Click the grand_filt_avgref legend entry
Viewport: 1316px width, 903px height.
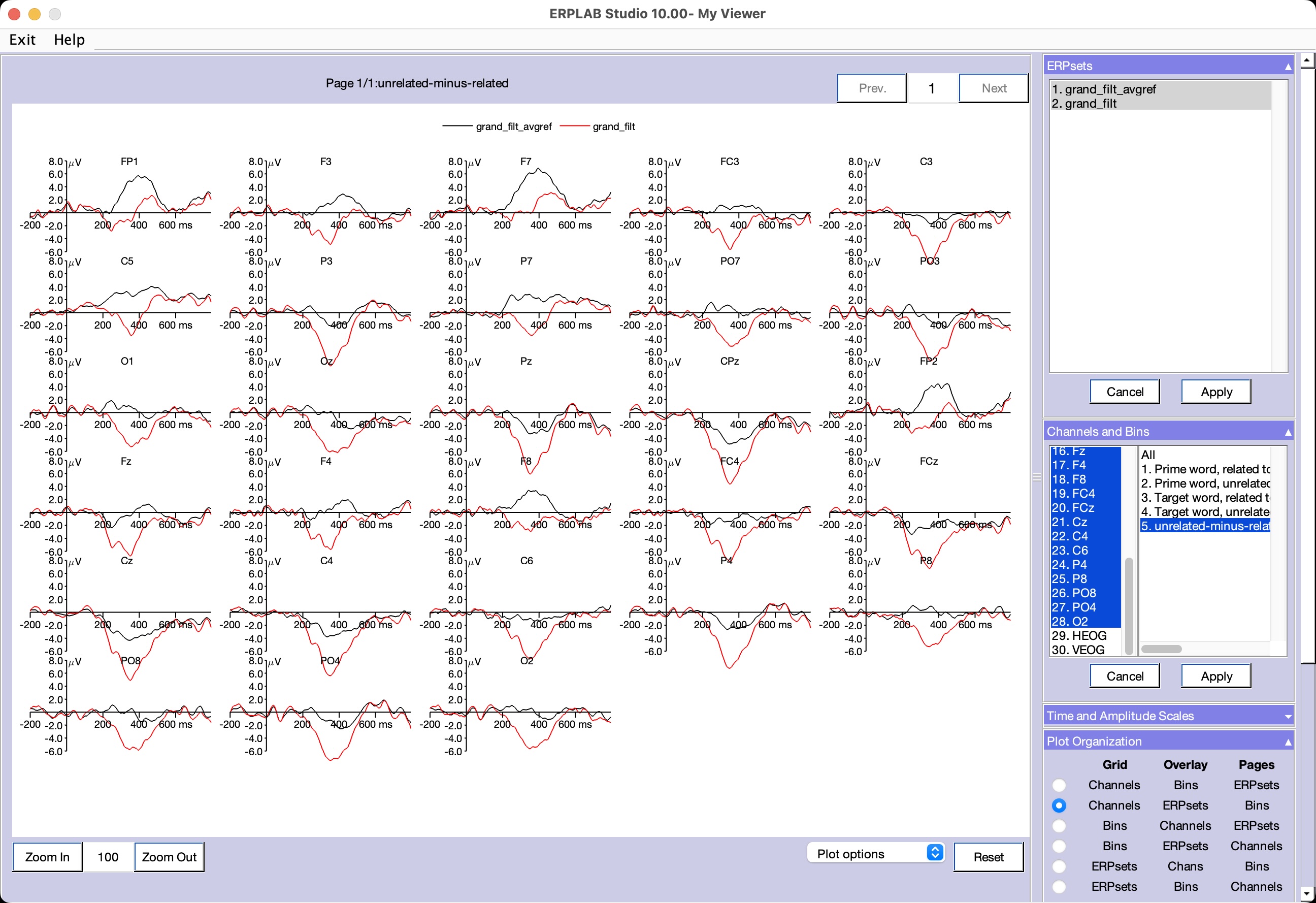point(497,127)
